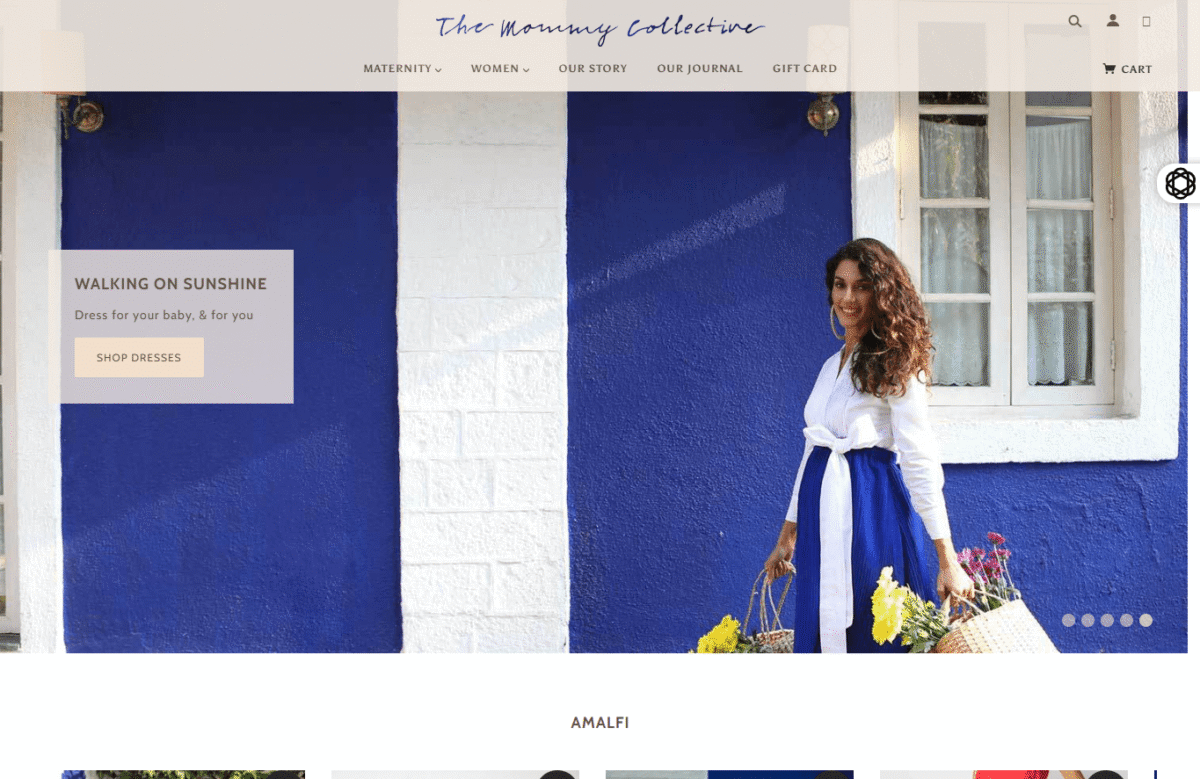Select the second slideshow dot
This screenshot has height=779, width=1200.
tap(1088, 620)
